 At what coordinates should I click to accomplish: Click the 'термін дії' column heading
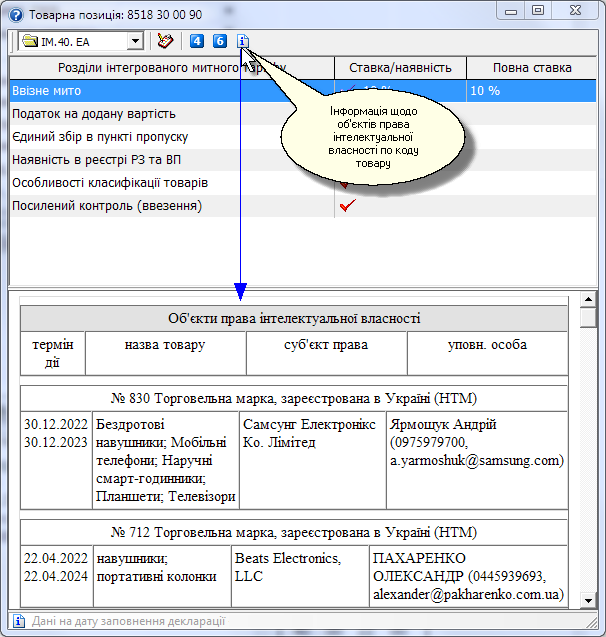tap(53, 353)
